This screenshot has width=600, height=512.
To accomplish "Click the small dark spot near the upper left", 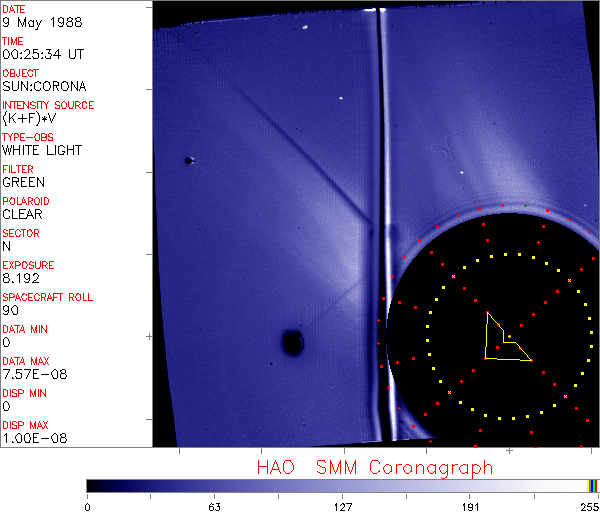I will coord(188,160).
